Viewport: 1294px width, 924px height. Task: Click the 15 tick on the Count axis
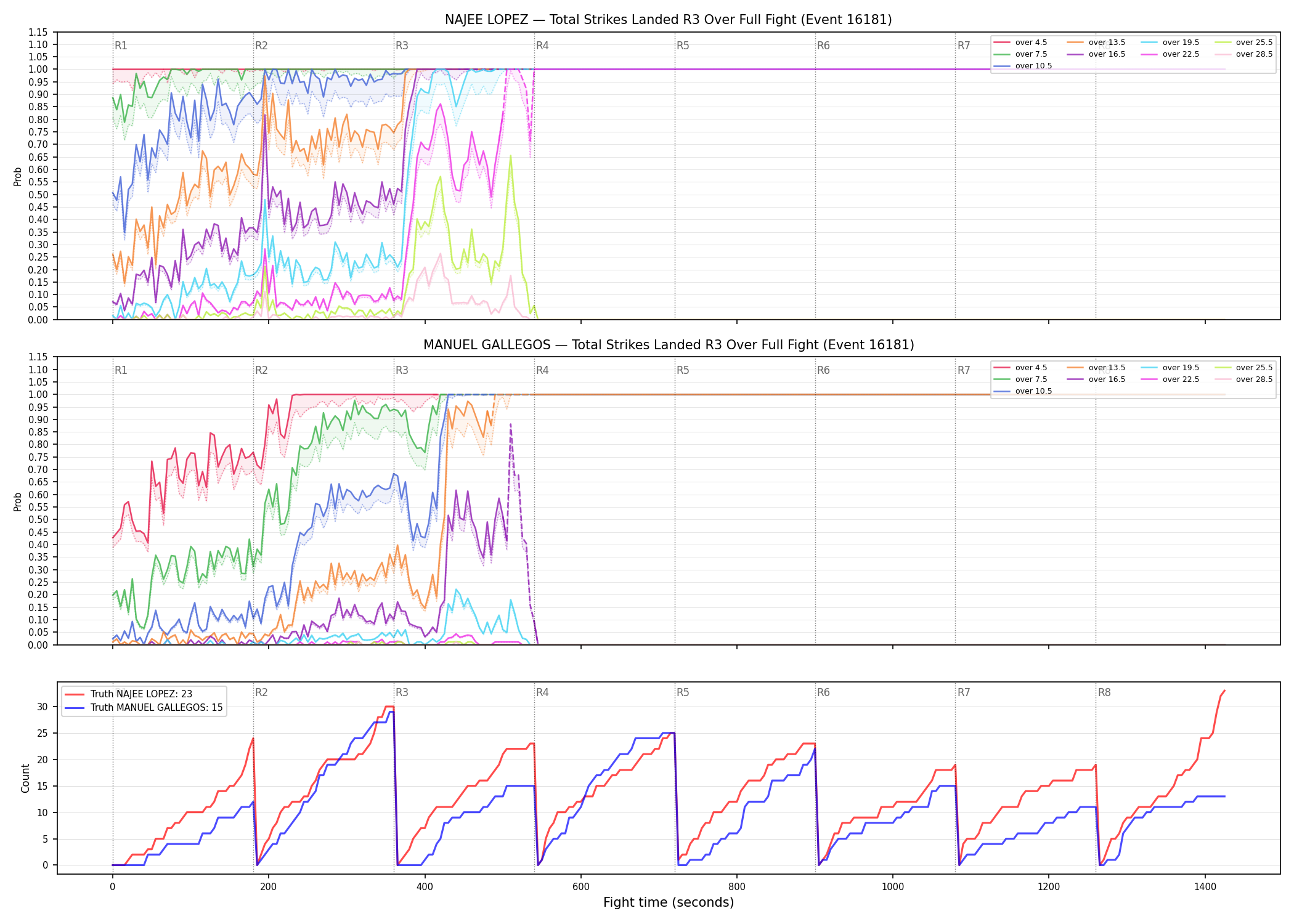(x=43, y=786)
